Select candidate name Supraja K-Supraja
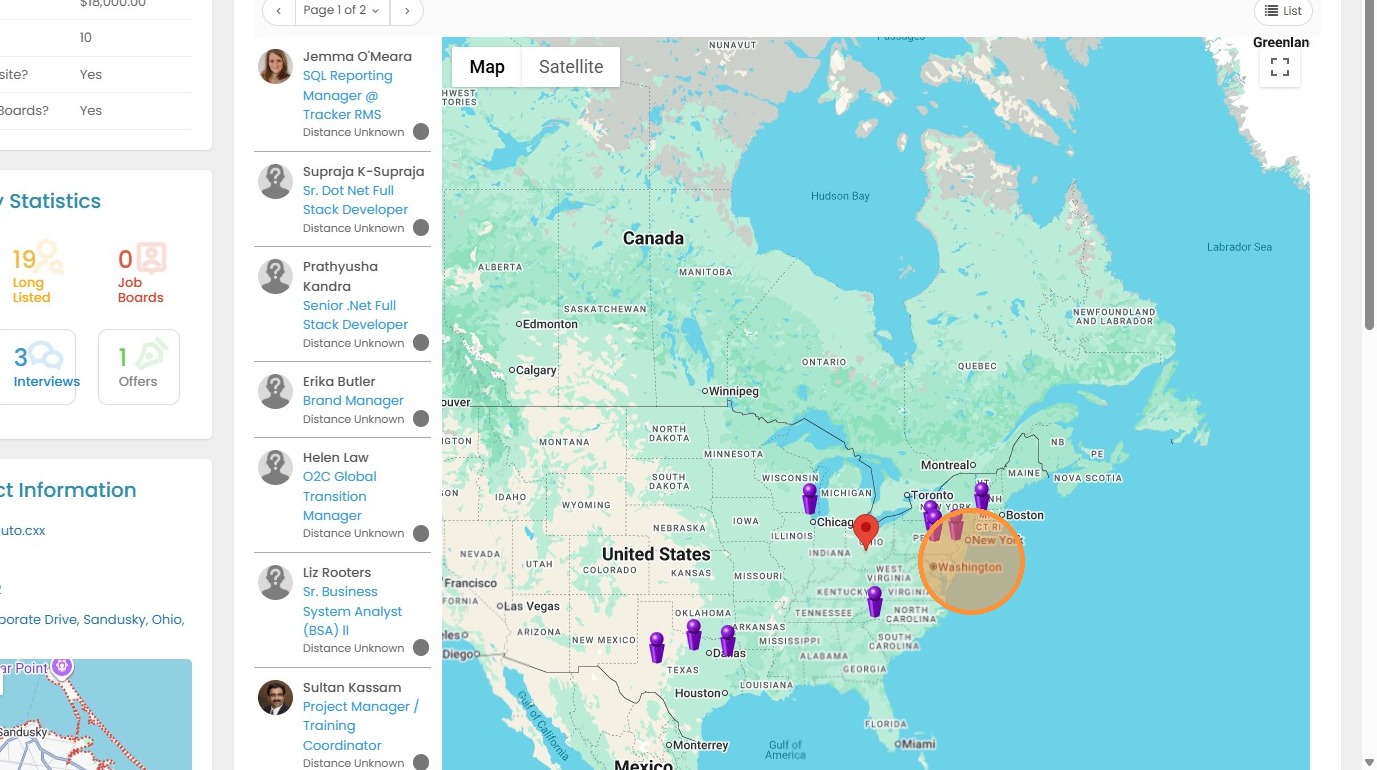The image size is (1377, 770). pyautogui.click(x=364, y=172)
